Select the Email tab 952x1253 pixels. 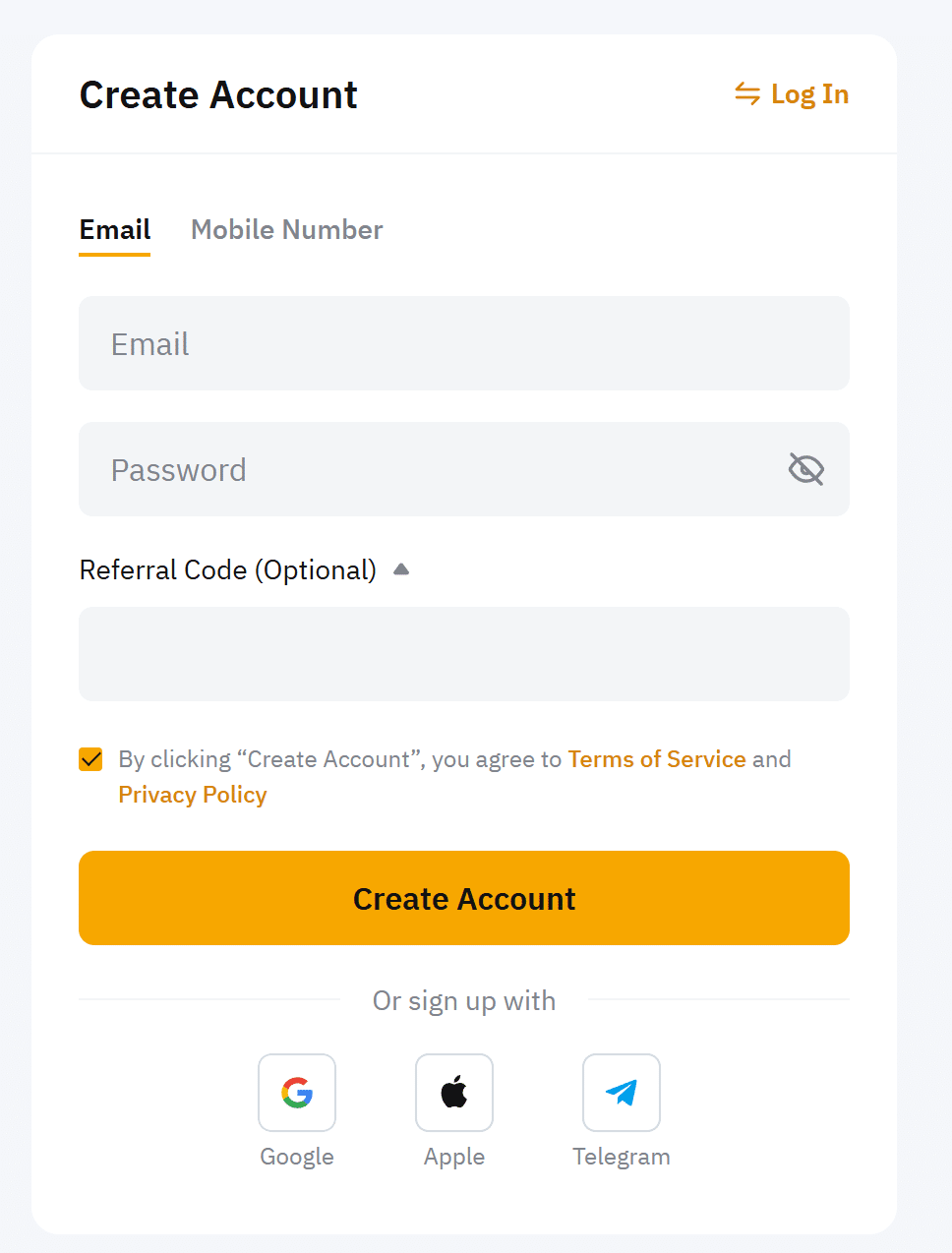[x=115, y=230]
